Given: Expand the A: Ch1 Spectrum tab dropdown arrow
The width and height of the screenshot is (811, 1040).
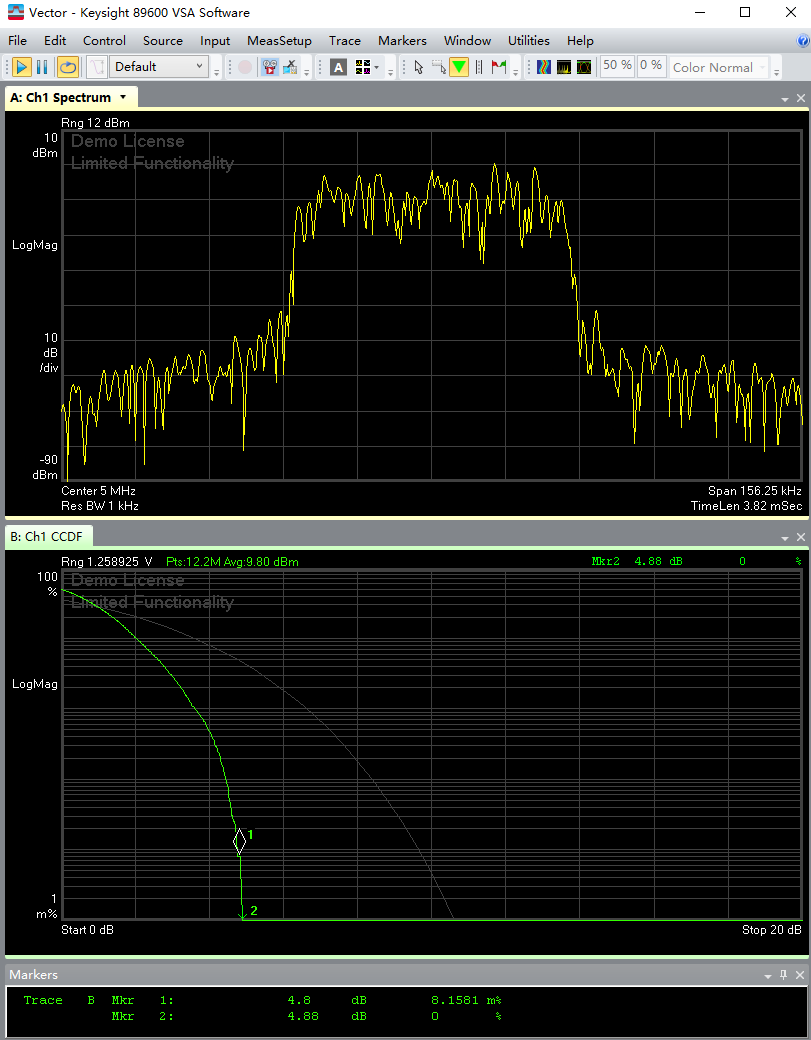Looking at the screenshot, I should (123, 97).
